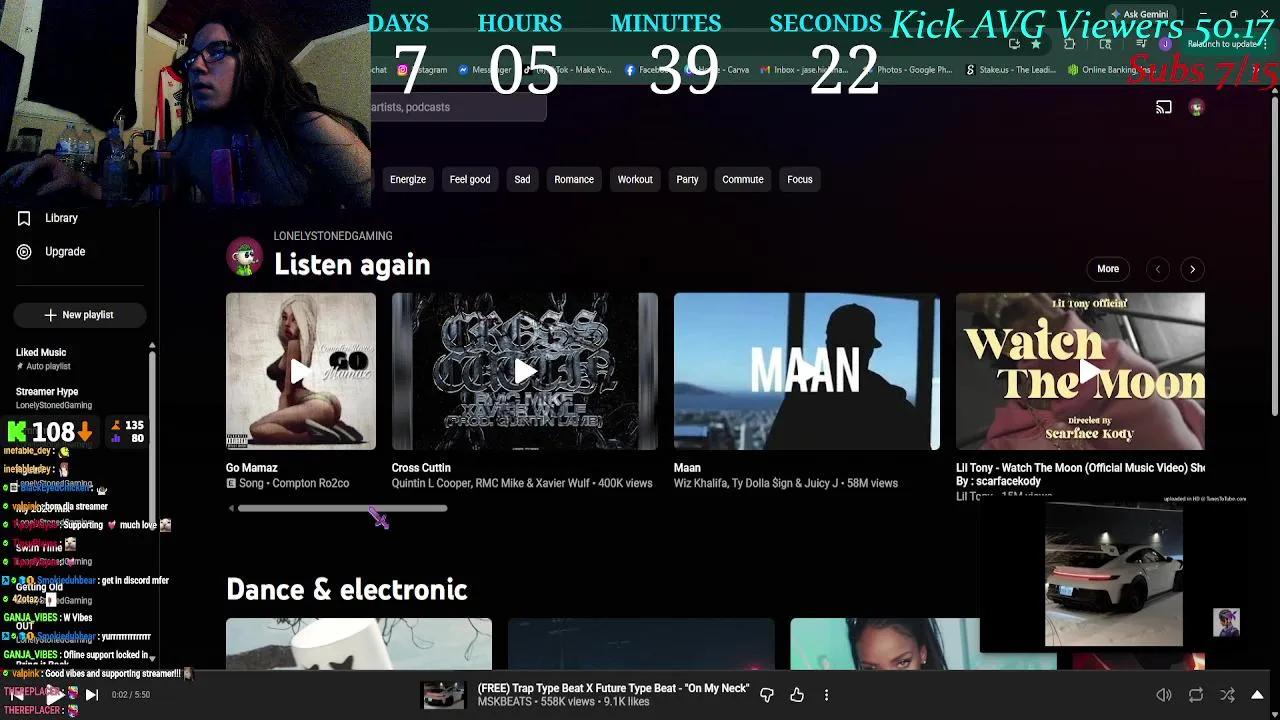Show next Listen again items
Image resolution: width=1280 pixels, height=720 pixels.
pos(1192,269)
